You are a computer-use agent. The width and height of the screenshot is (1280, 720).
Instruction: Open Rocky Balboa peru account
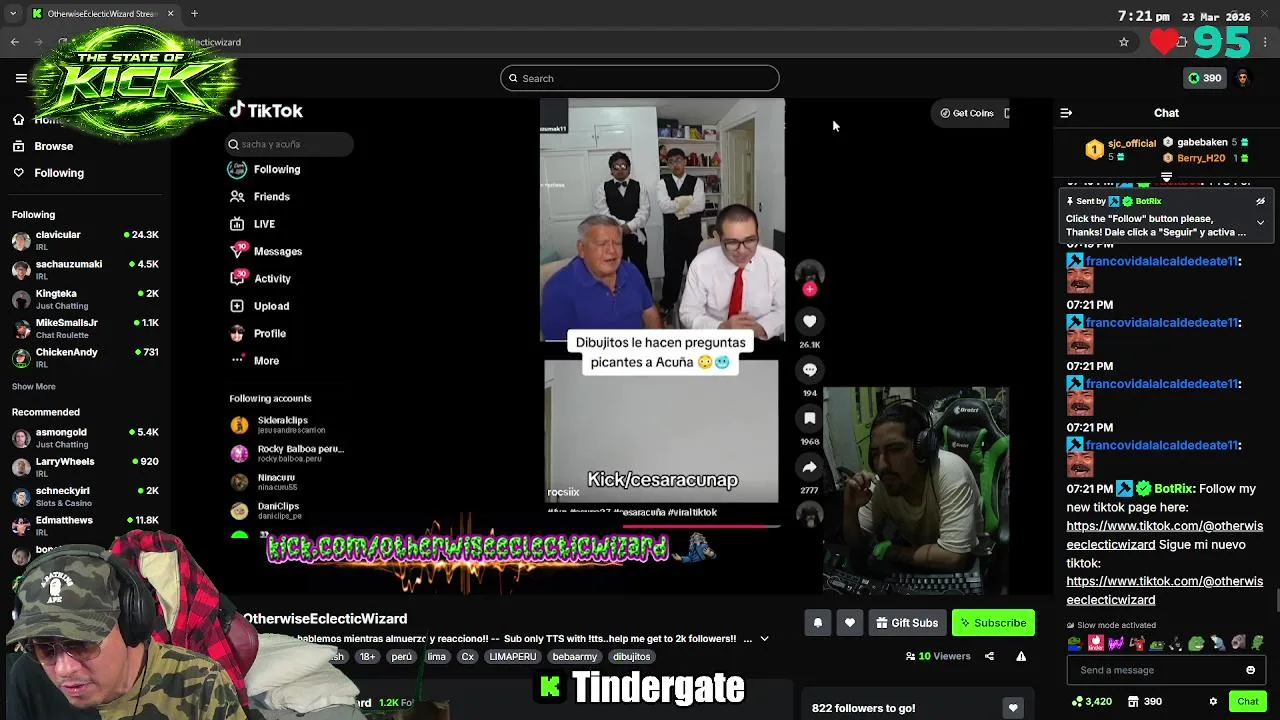[x=287, y=453]
